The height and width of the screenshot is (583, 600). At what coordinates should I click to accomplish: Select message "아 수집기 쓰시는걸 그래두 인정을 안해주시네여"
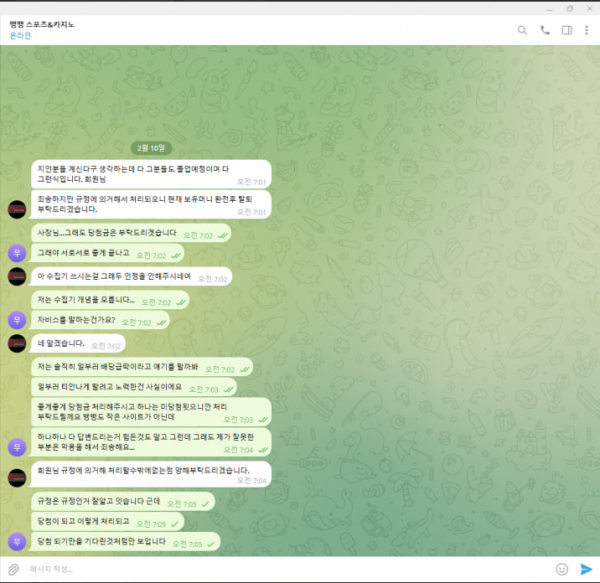tap(131, 277)
